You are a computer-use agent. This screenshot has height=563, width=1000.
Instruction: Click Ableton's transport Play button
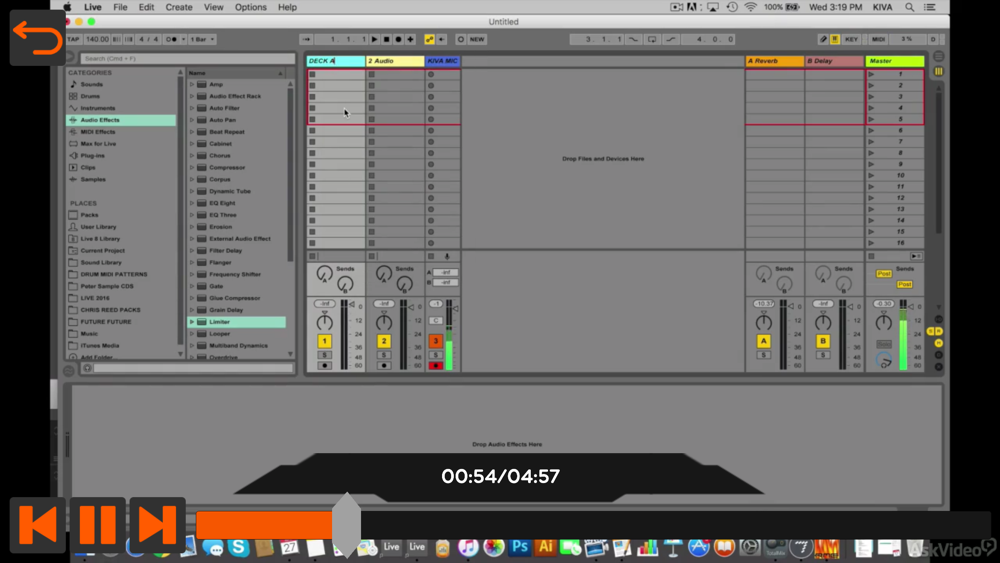(x=375, y=39)
